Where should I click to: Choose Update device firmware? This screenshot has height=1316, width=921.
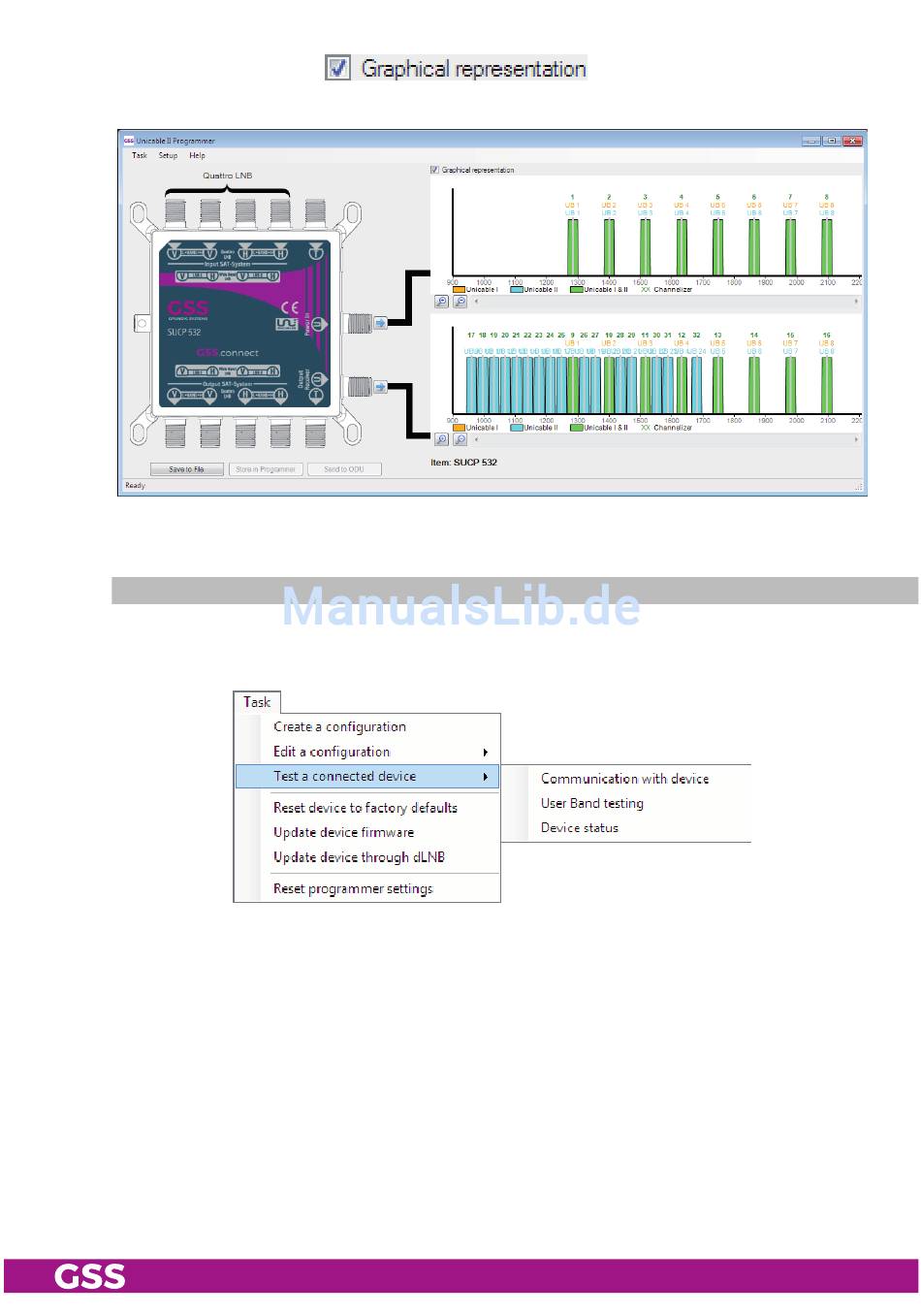(343, 832)
